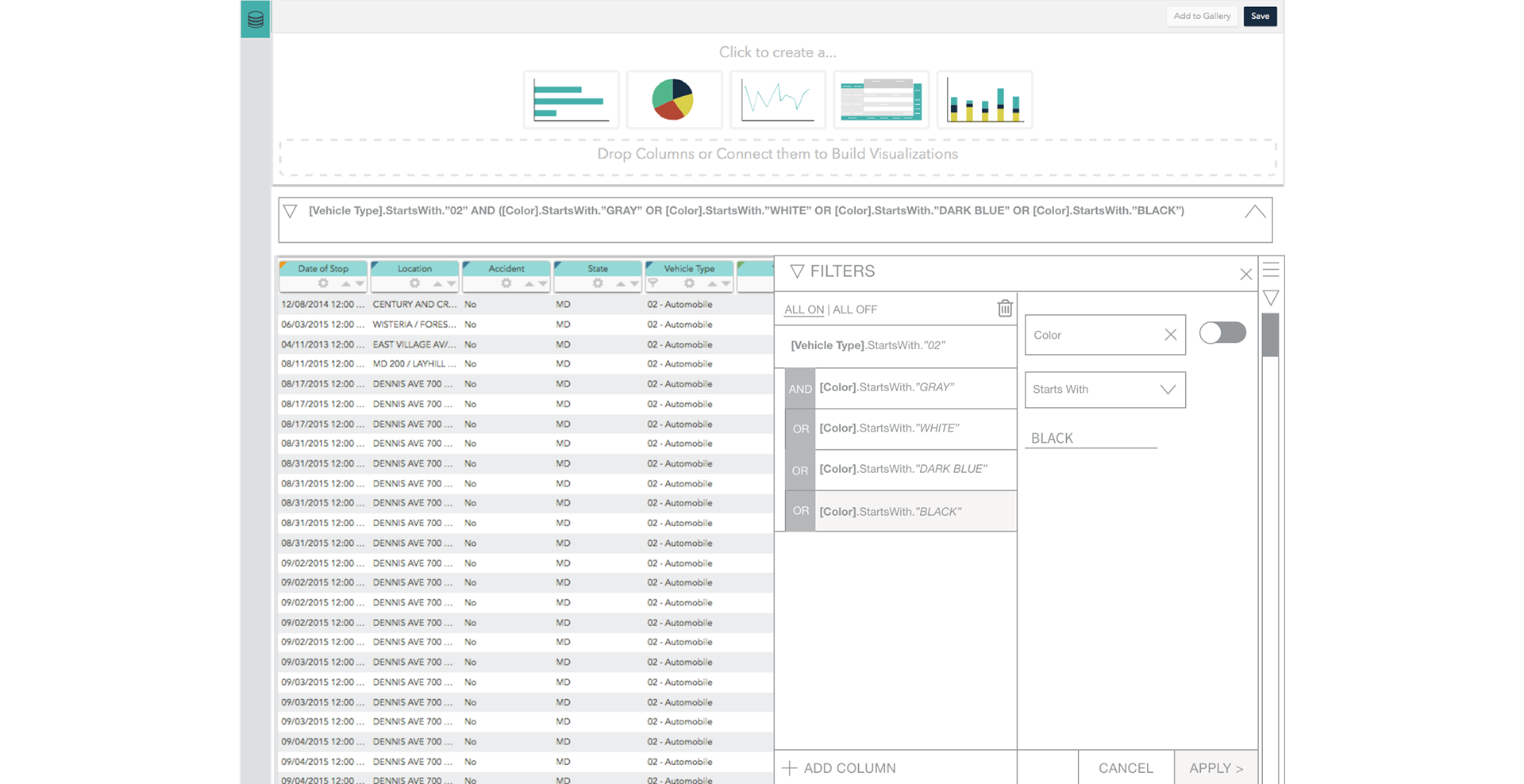Select Color StartsWith "WHITE" filter

point(916,429)
